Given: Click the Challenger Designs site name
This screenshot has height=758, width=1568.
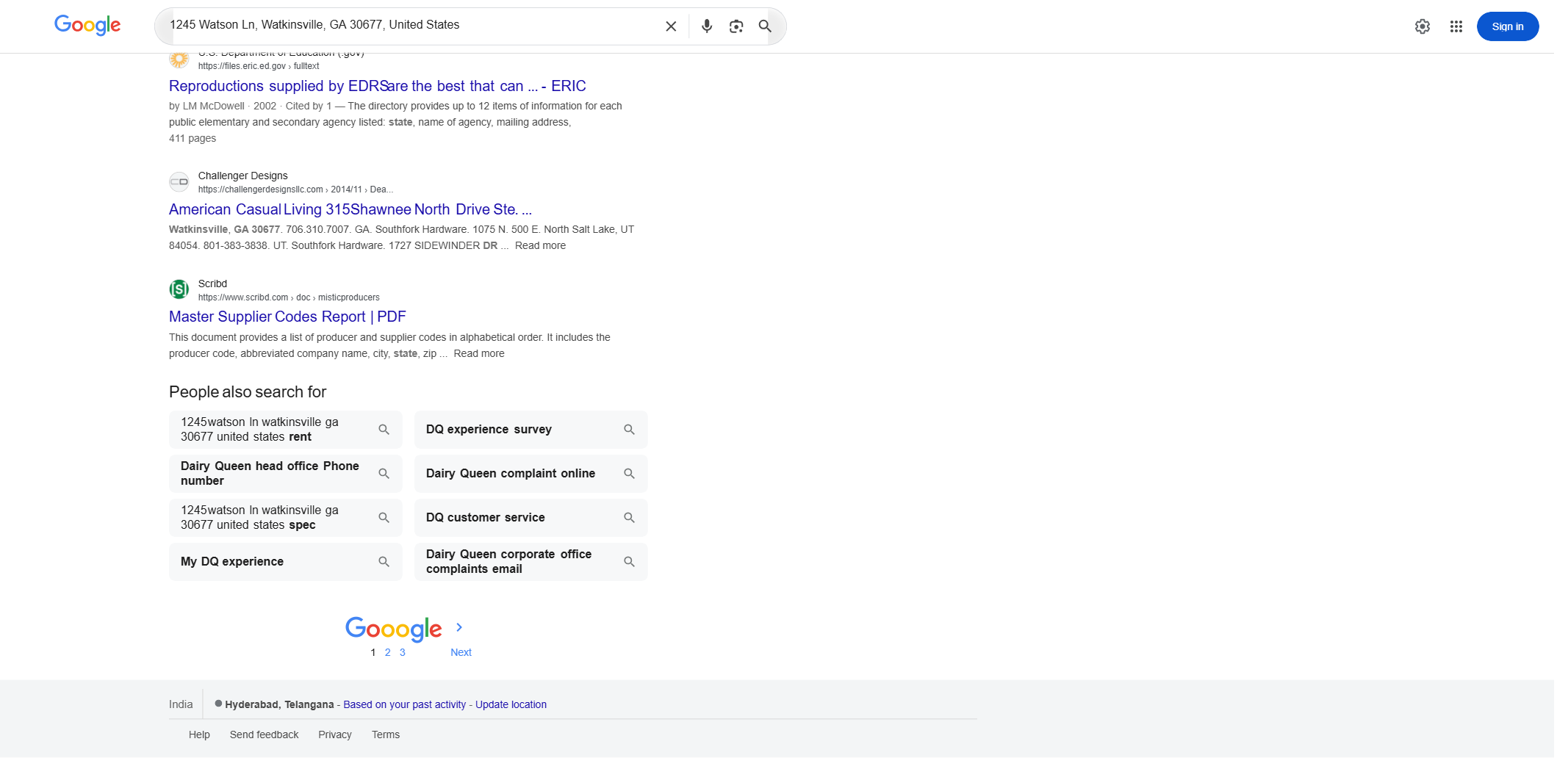Looking at the screenshot, I should click(x=243, y=176).
